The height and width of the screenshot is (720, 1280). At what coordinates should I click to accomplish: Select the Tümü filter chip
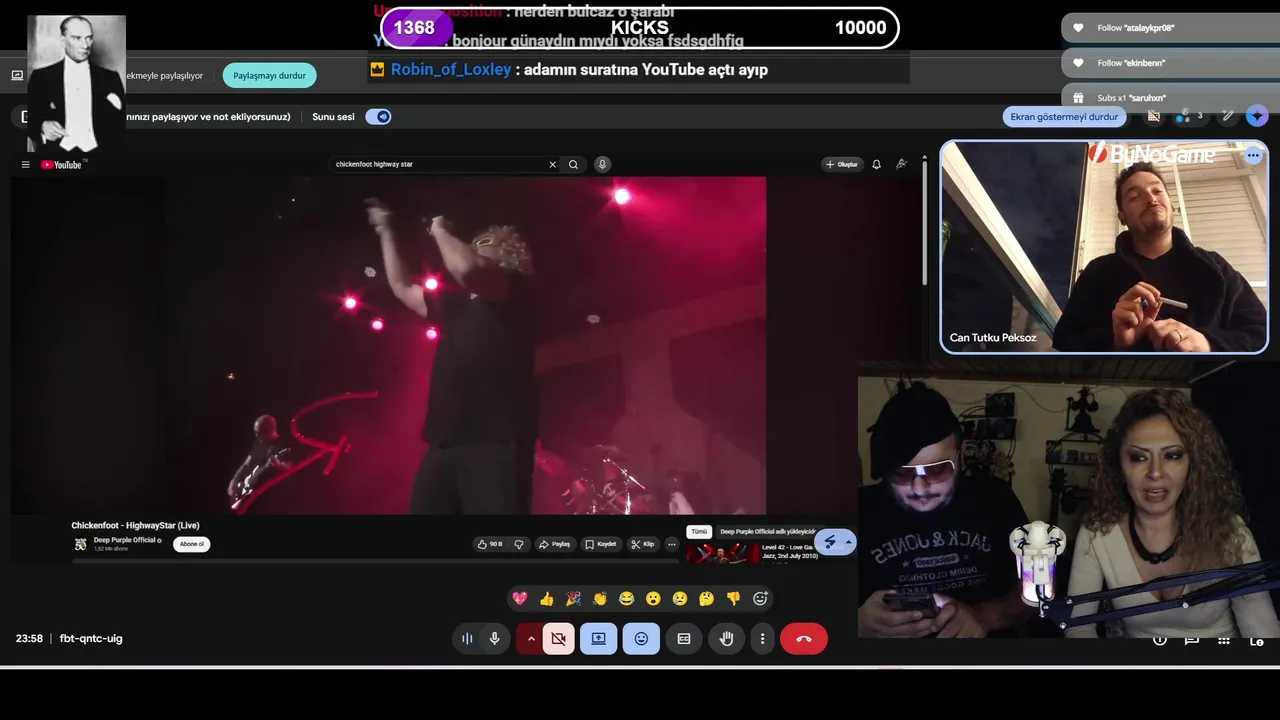699,532
